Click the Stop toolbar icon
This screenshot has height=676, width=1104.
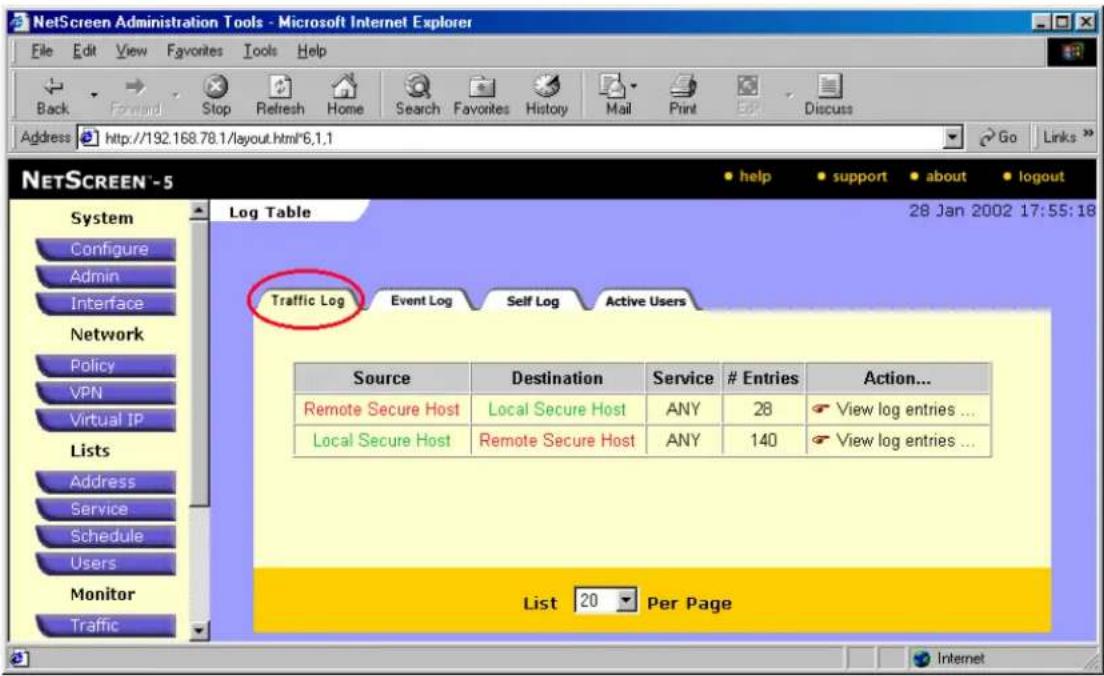[x=215, y=87]
